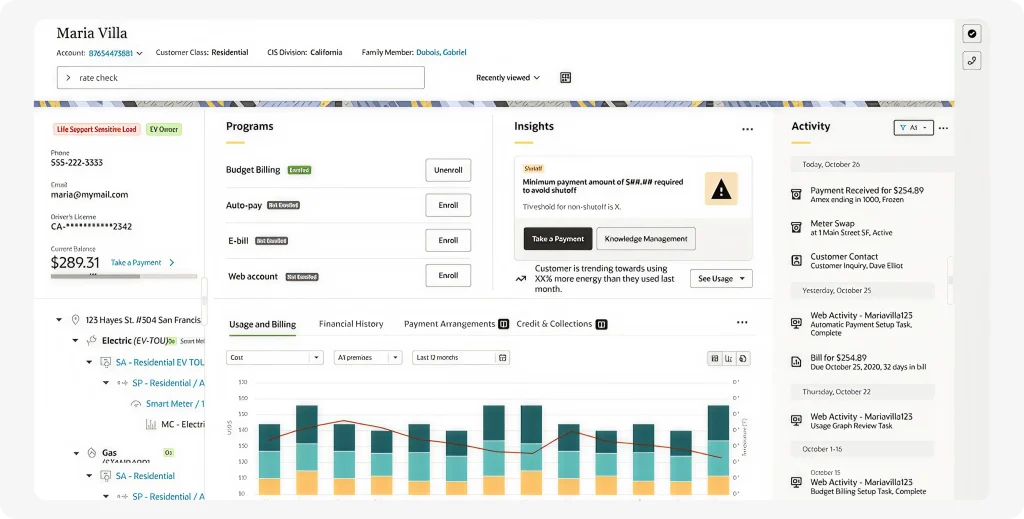This screenshot has width=1024, height=519.
Task: Open the Smart Meter link in the tree
Action: pyautogui.click(x=174, y=404)
